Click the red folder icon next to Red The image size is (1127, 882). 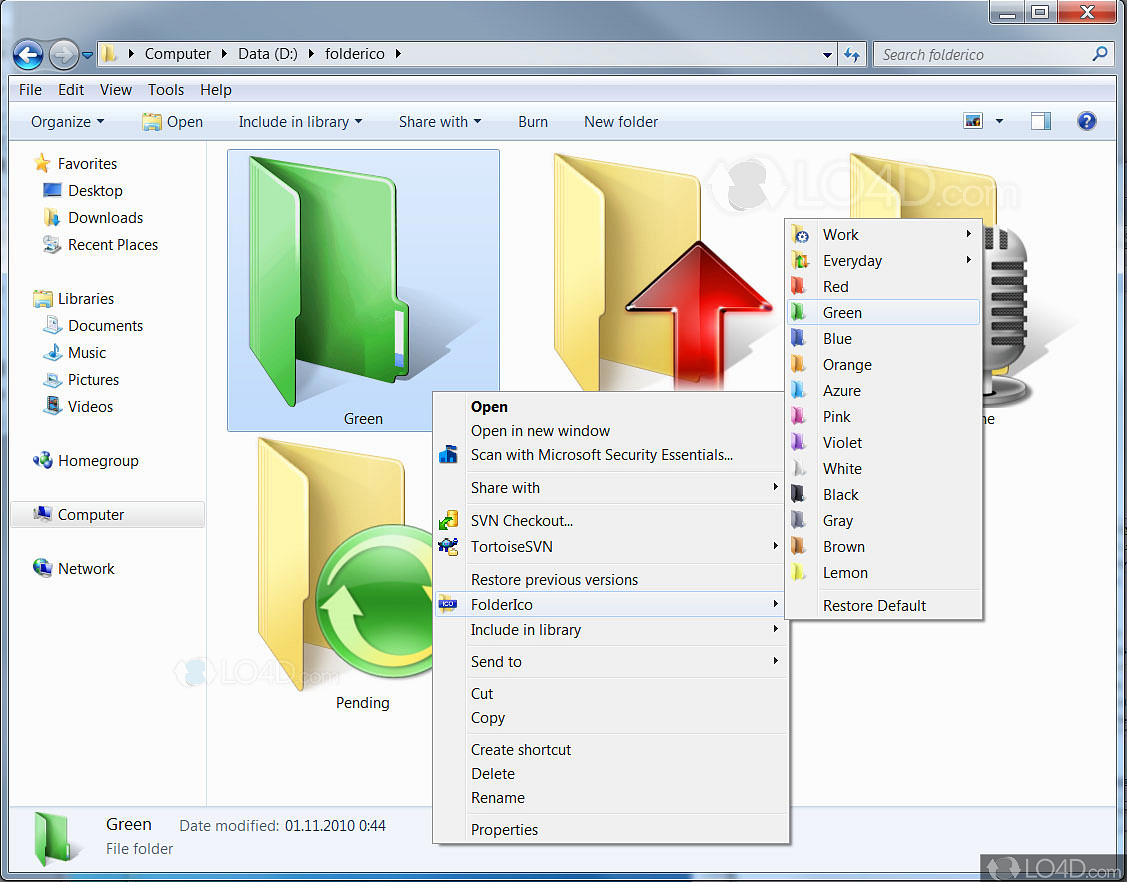coord(798,287)
